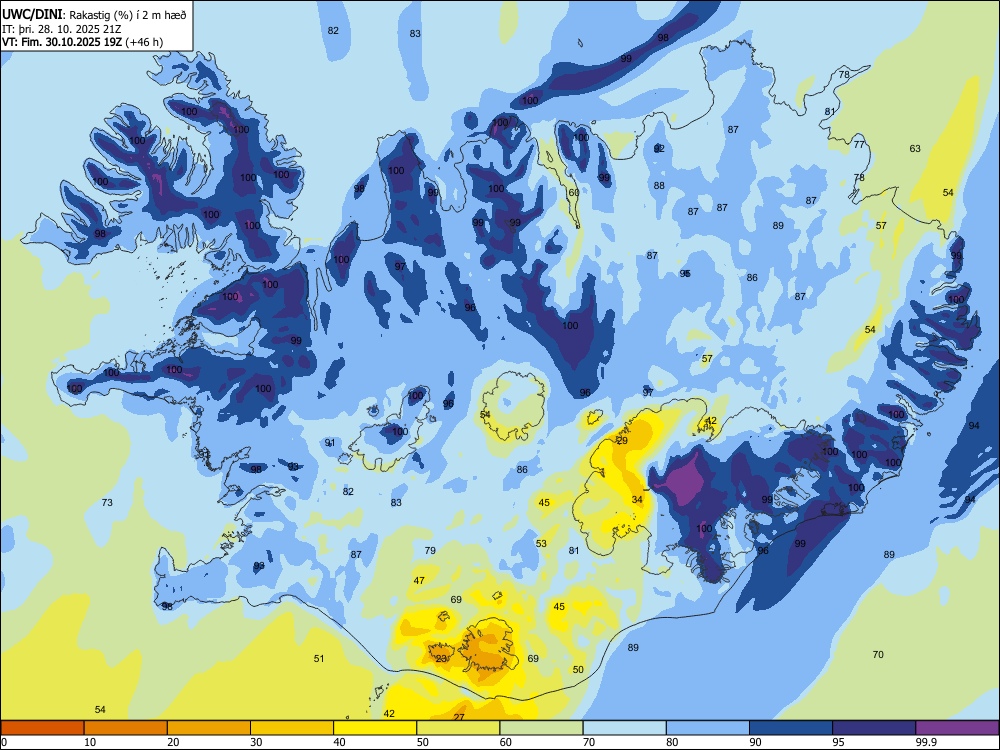The width and height of the screenshot is (1000, 750).
Task: Click the '23' humidity value on the map
Action: click(441, 659)
